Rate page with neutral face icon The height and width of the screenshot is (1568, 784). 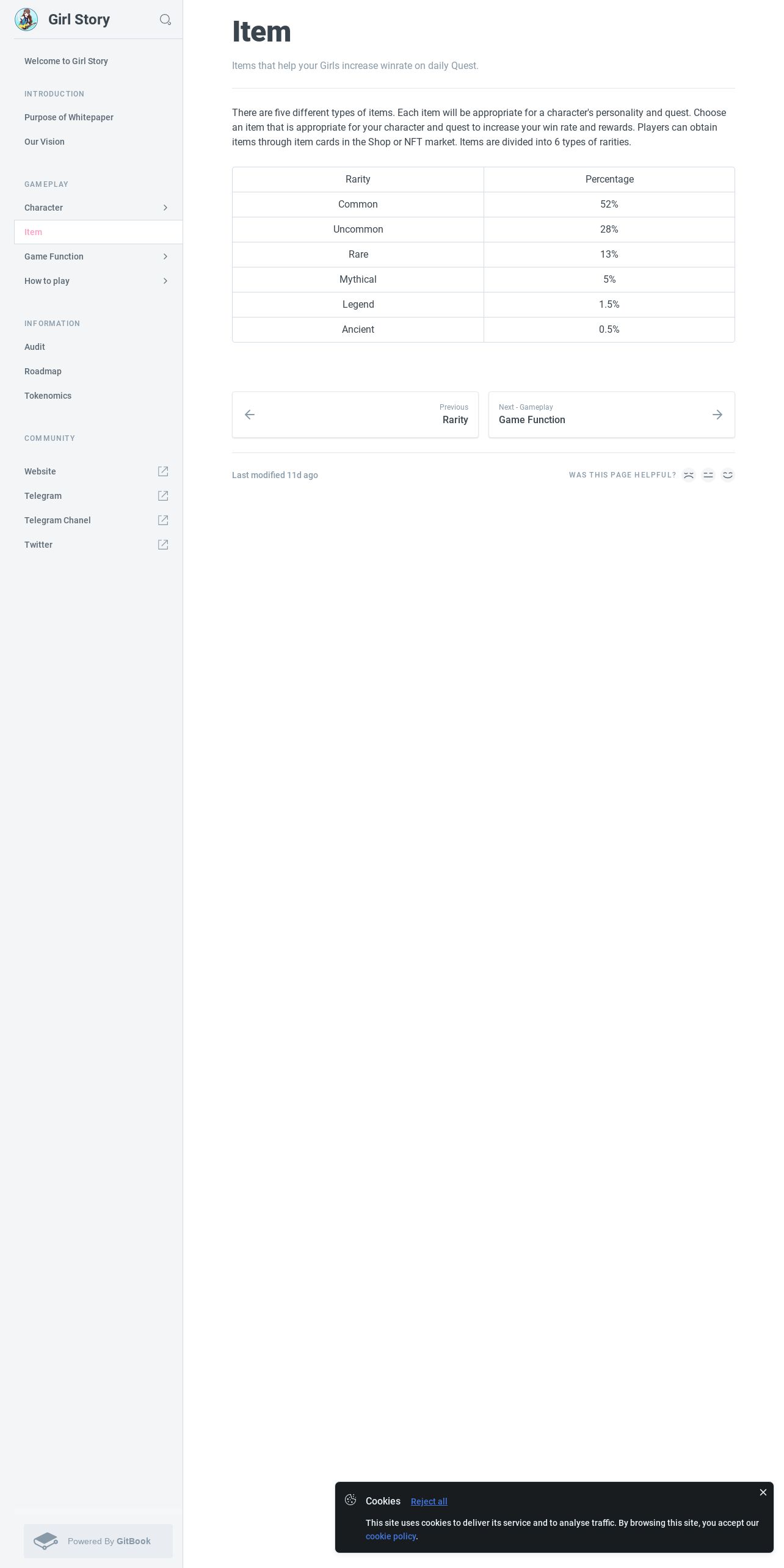coord(708,475)
